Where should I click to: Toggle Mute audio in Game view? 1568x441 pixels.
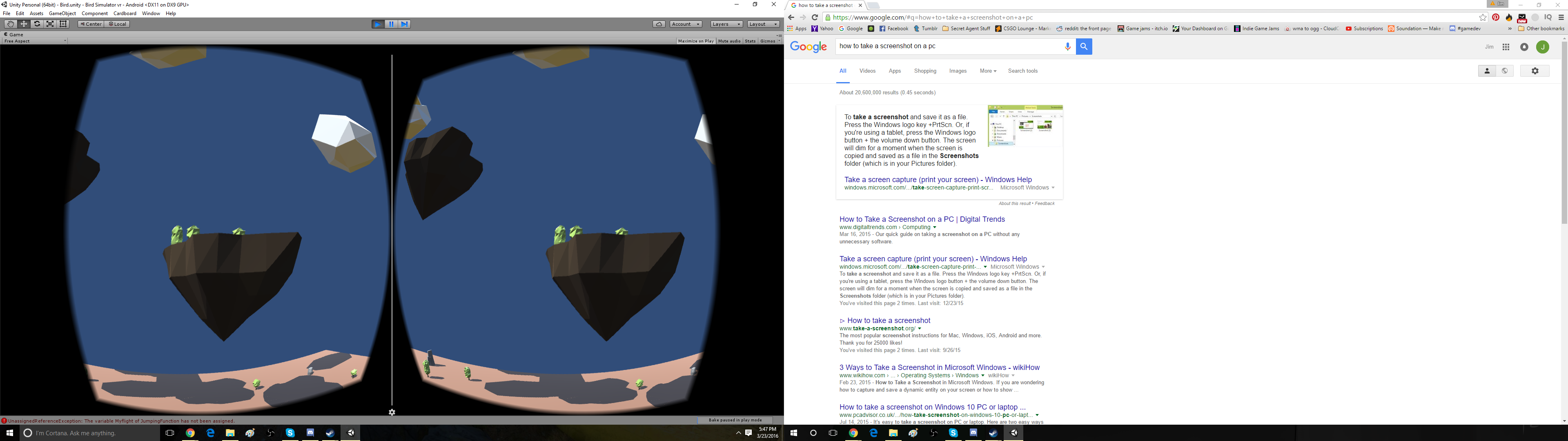729,41
